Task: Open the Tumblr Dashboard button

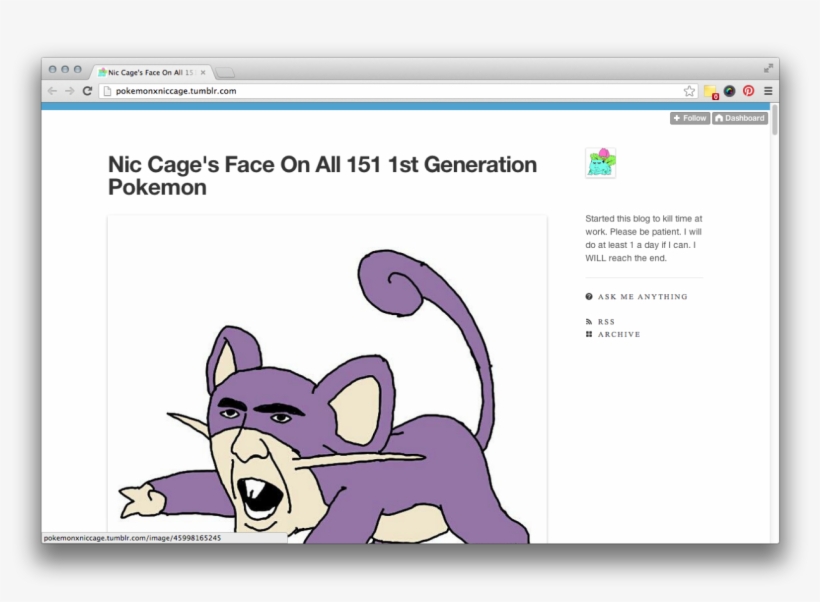Action: click(739, 118)
